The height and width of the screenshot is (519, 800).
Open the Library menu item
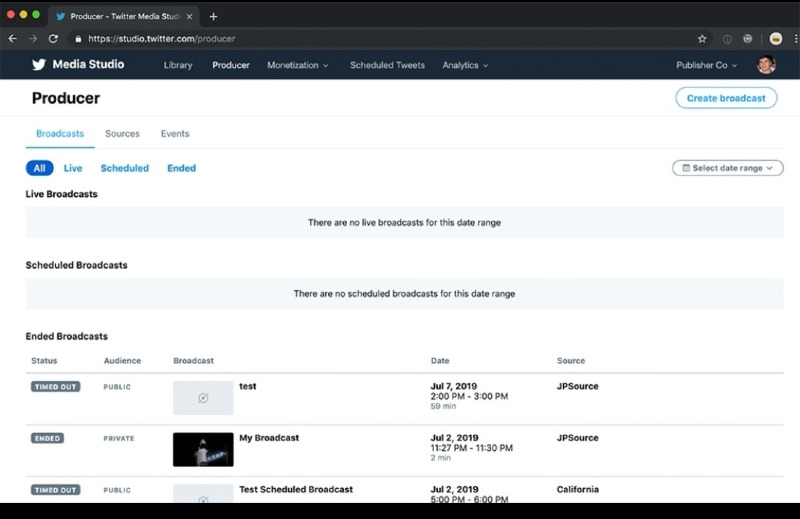(178, 65)
